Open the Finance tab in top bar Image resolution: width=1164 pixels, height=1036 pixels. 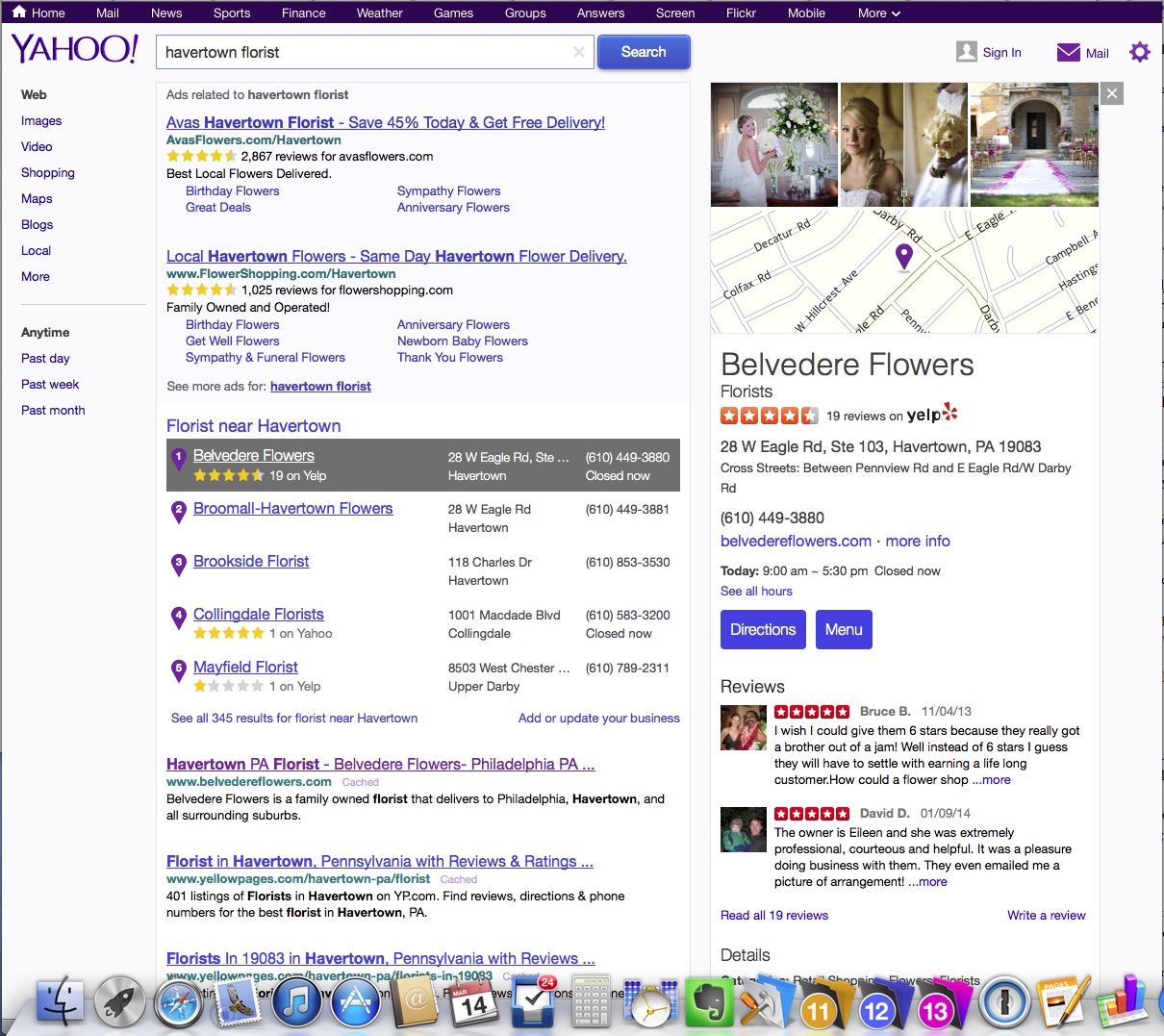(304, 13)
